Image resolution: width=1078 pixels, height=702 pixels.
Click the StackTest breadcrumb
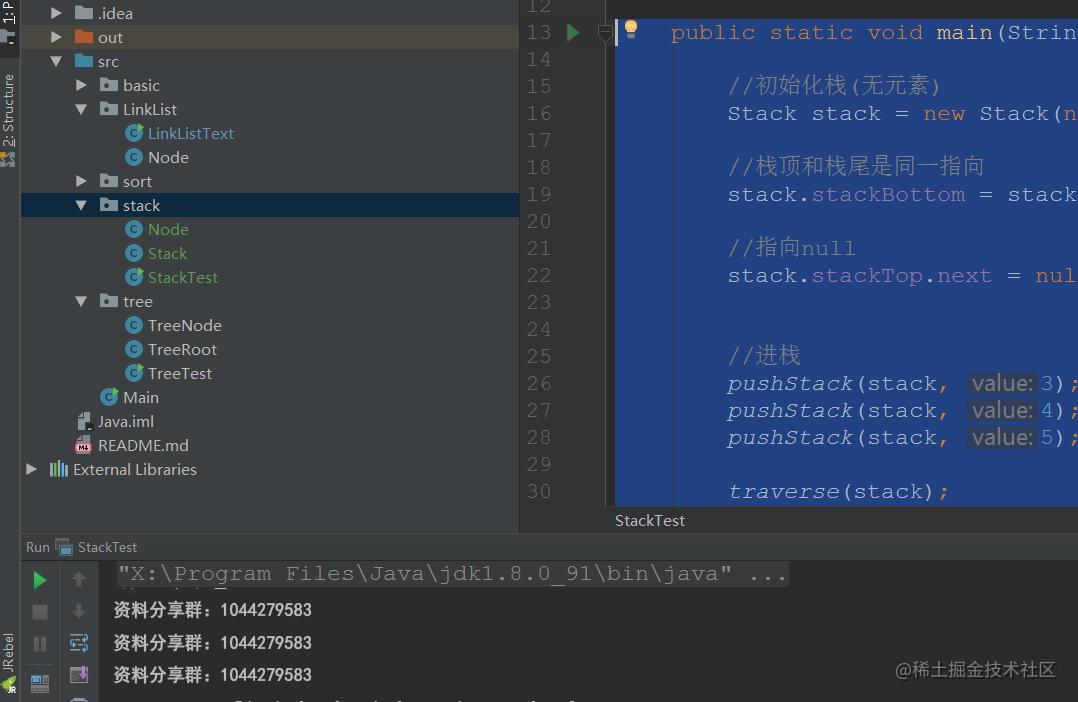(x=650, y=520)
